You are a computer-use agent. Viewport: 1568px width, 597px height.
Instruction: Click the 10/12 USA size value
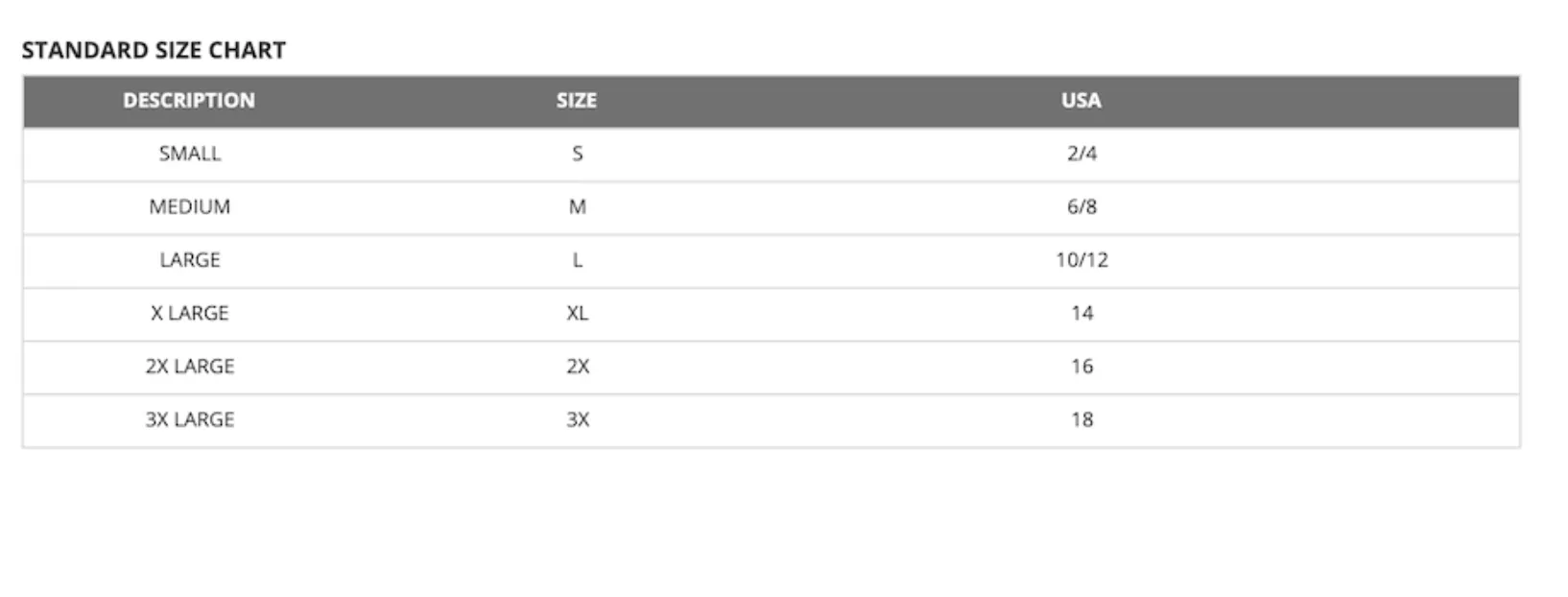click(x=1082, y=260)
